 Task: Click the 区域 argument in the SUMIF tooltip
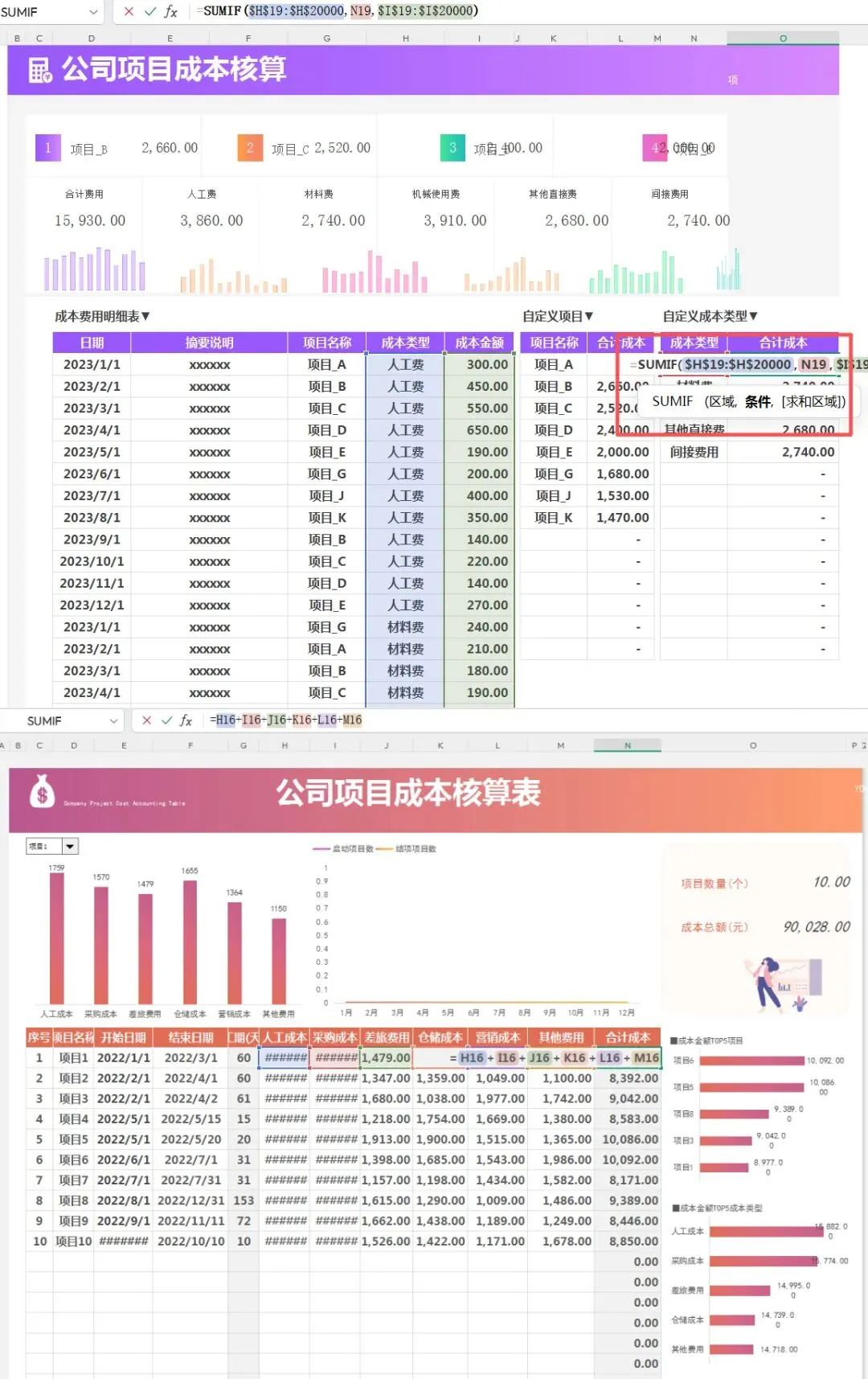point(721,401)
